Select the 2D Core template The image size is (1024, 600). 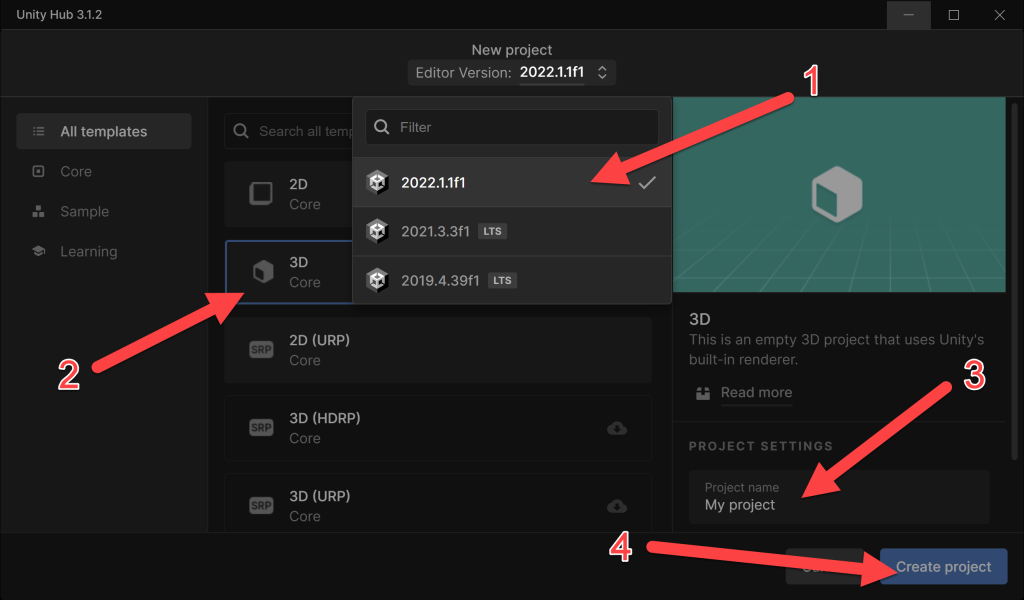tap(289, 194)
